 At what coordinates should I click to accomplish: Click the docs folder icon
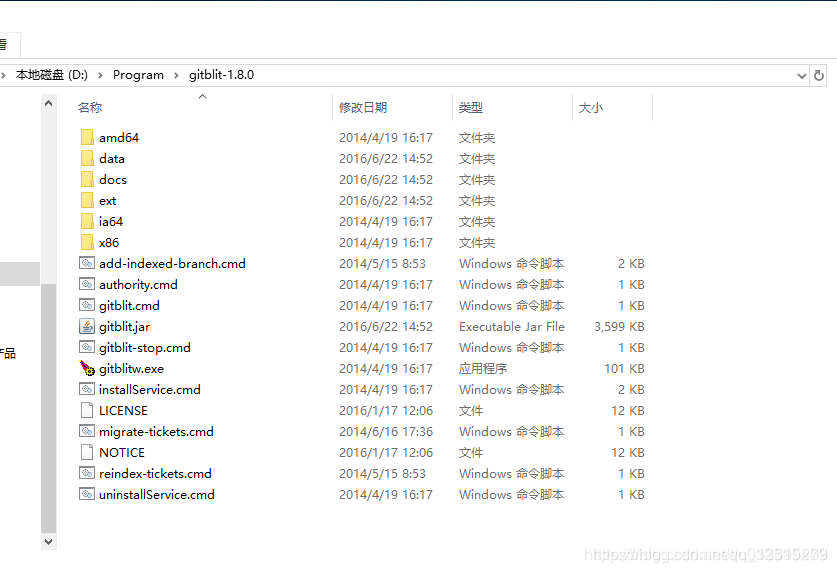87,179
